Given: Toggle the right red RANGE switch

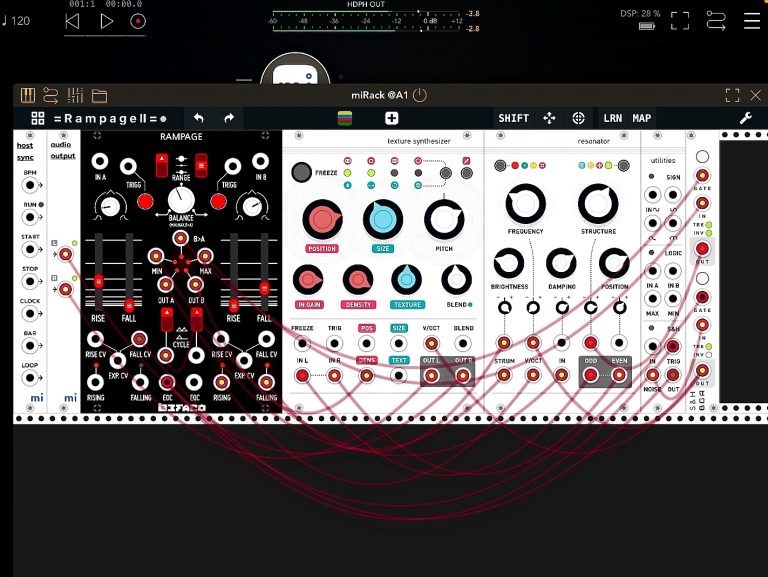Looking at the screenshot, I should [201, 165].
